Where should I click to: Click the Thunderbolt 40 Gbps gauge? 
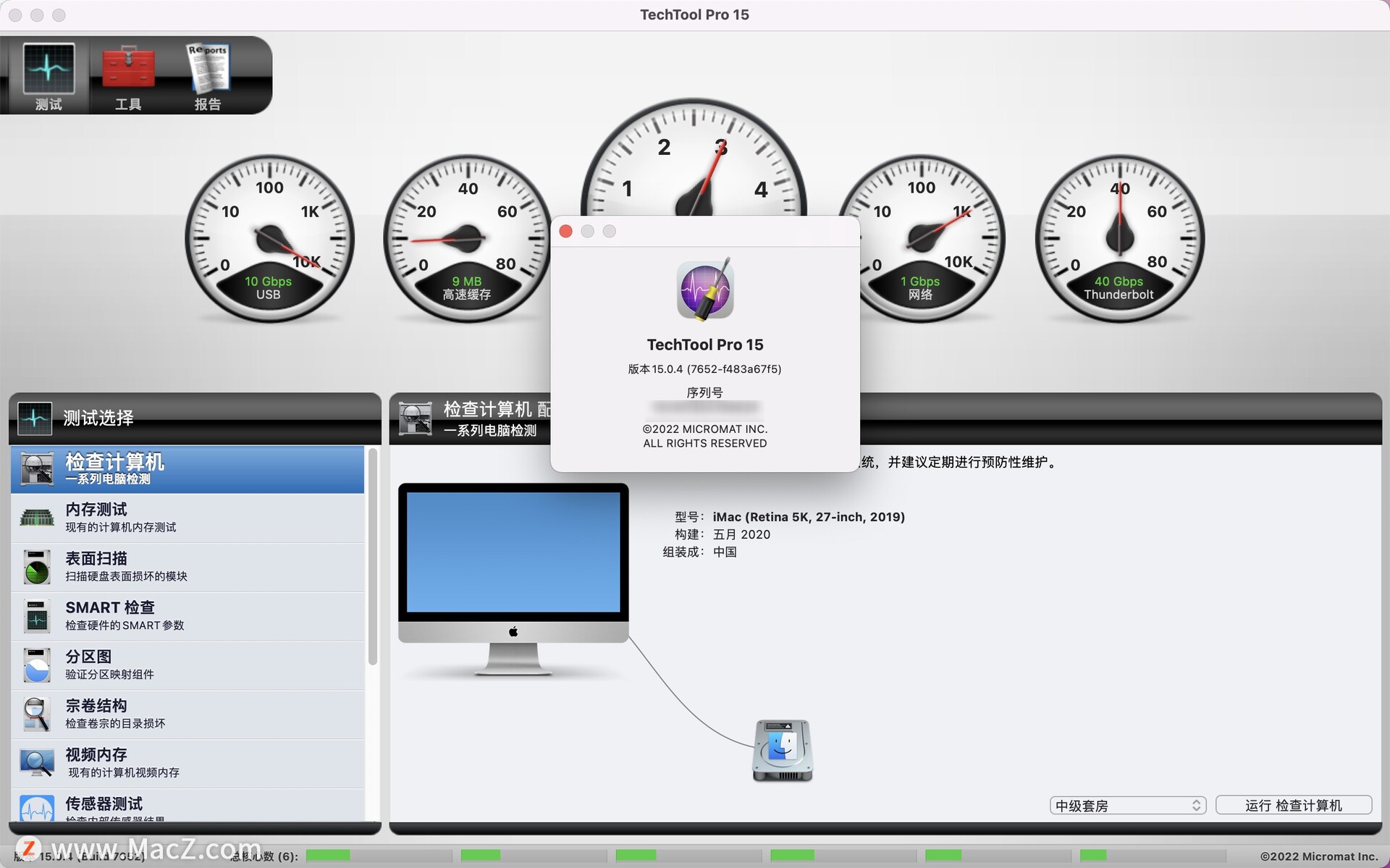[1119, 238]
